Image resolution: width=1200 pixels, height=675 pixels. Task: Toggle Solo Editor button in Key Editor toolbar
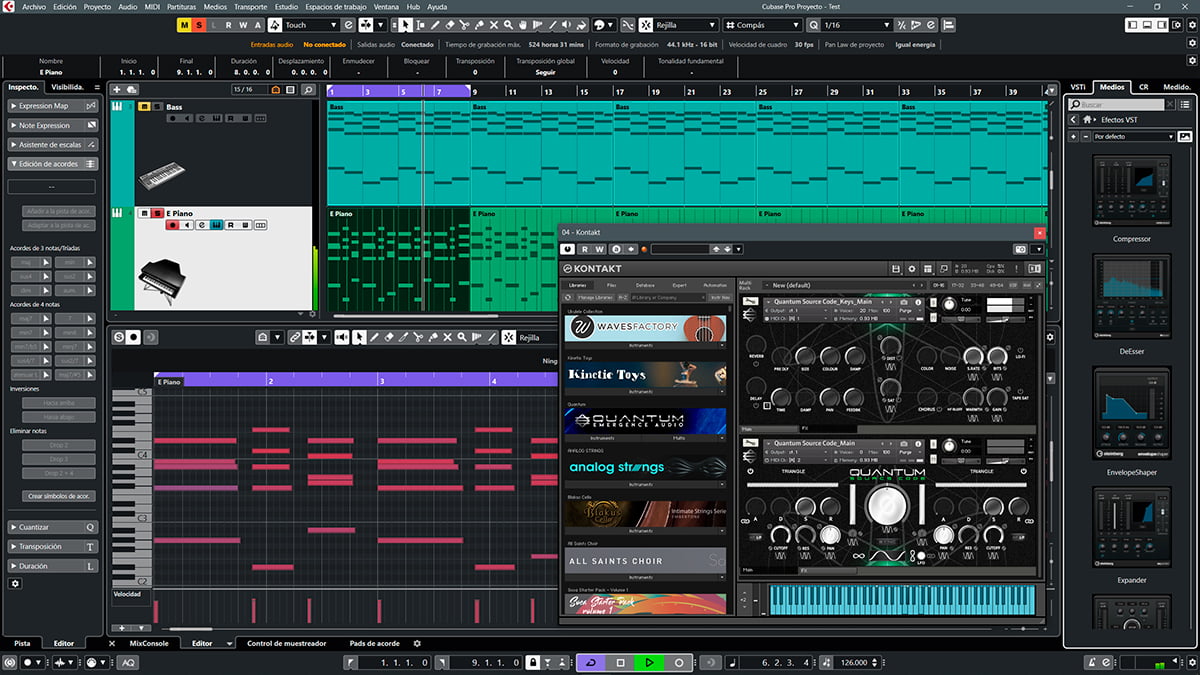click(x=119, y=338)
